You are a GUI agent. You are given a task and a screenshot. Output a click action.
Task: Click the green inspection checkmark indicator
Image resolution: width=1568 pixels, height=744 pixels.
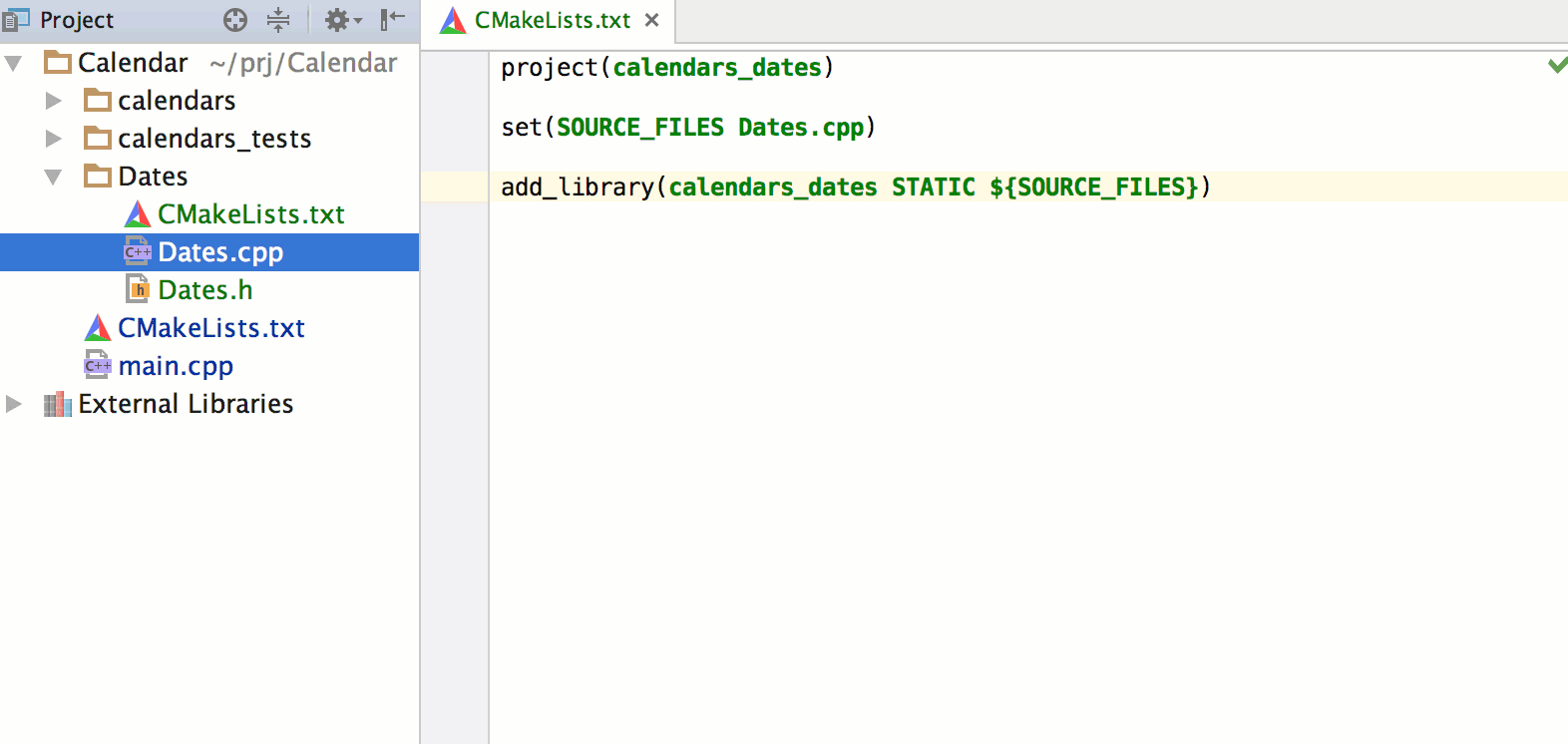pos(1557,65)
